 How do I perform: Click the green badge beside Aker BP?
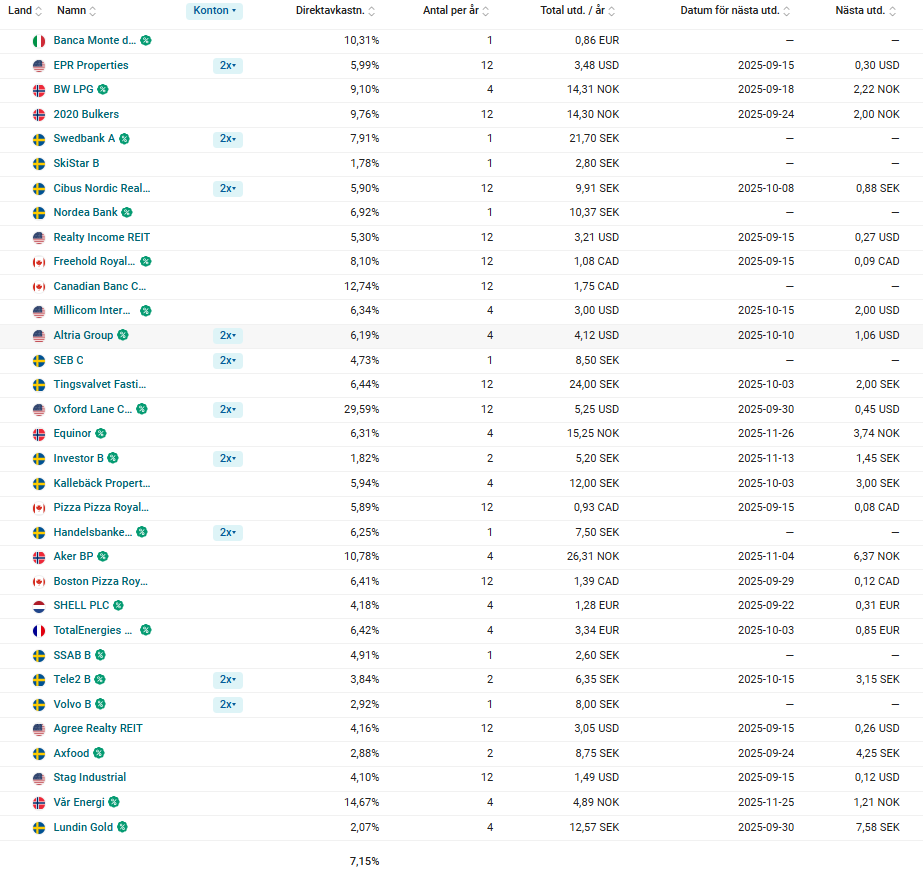click(103, 557)
